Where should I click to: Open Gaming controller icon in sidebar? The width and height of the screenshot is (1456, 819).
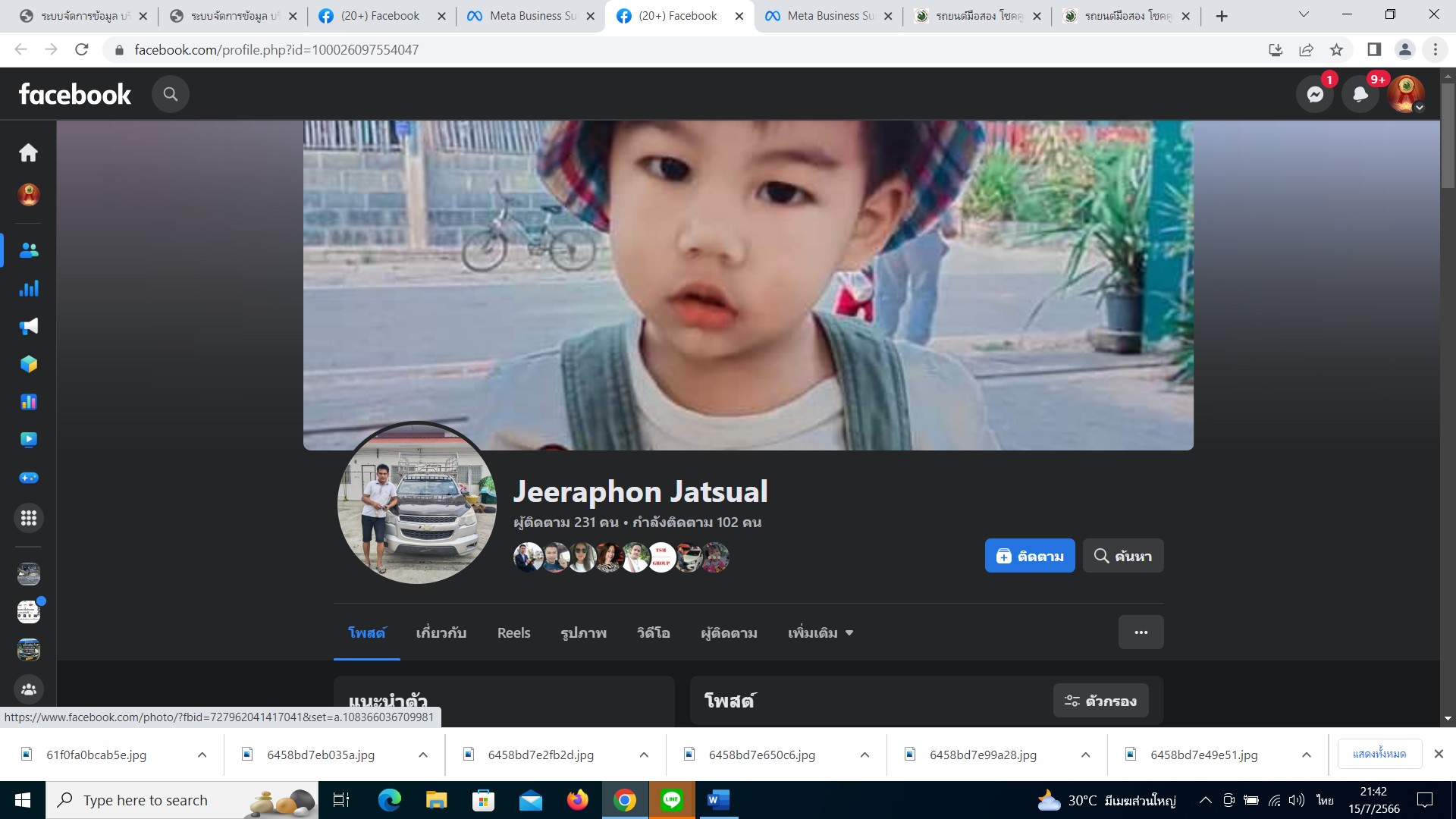coord(28,478)
